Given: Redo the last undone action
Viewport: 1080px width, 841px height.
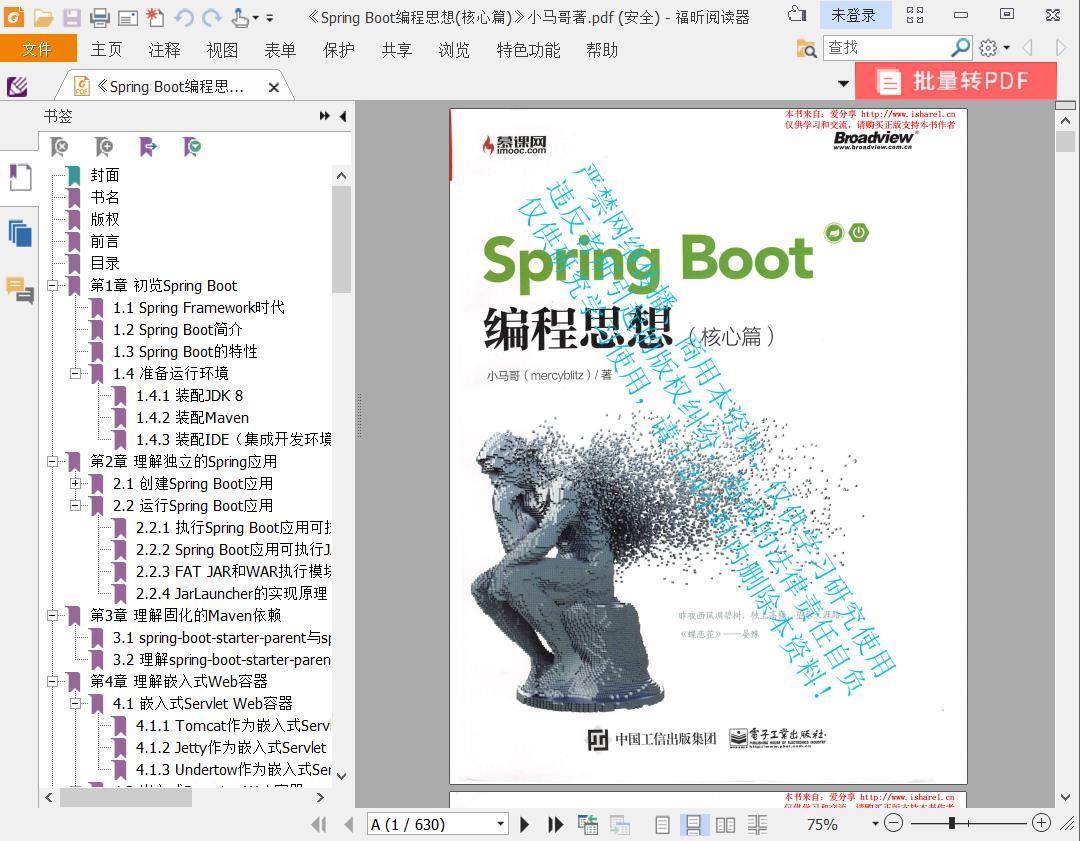Looking at the screenshot, I should [x=212, y=17].
